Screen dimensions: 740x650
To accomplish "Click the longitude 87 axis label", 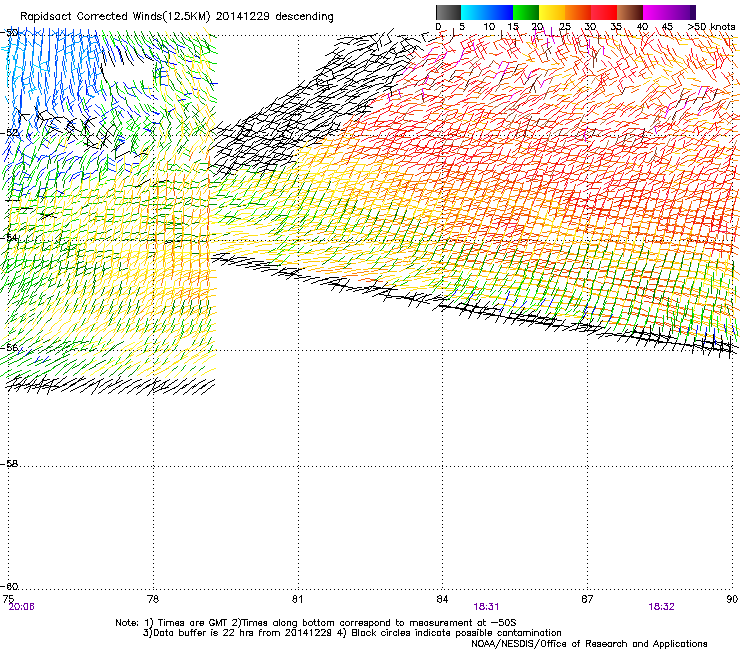I will point(587,599).
